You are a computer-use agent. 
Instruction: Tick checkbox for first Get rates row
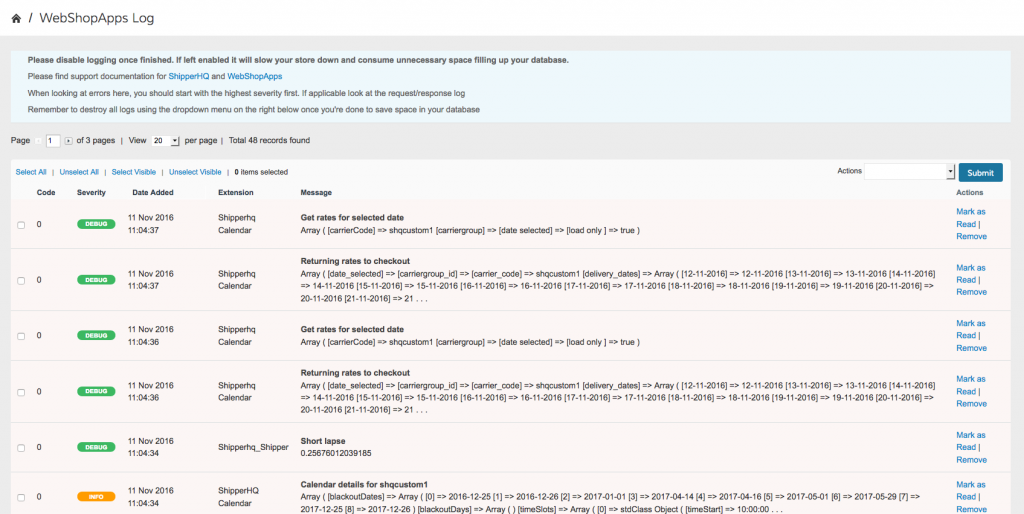pyautogui.click(x=21, y=224)
